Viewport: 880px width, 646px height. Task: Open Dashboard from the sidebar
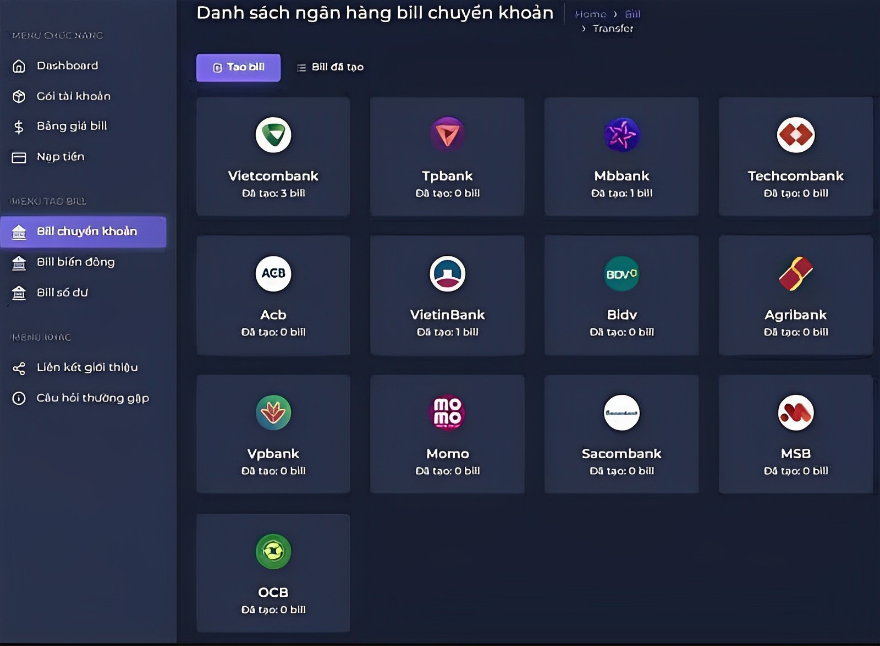(x=67, y=66)
